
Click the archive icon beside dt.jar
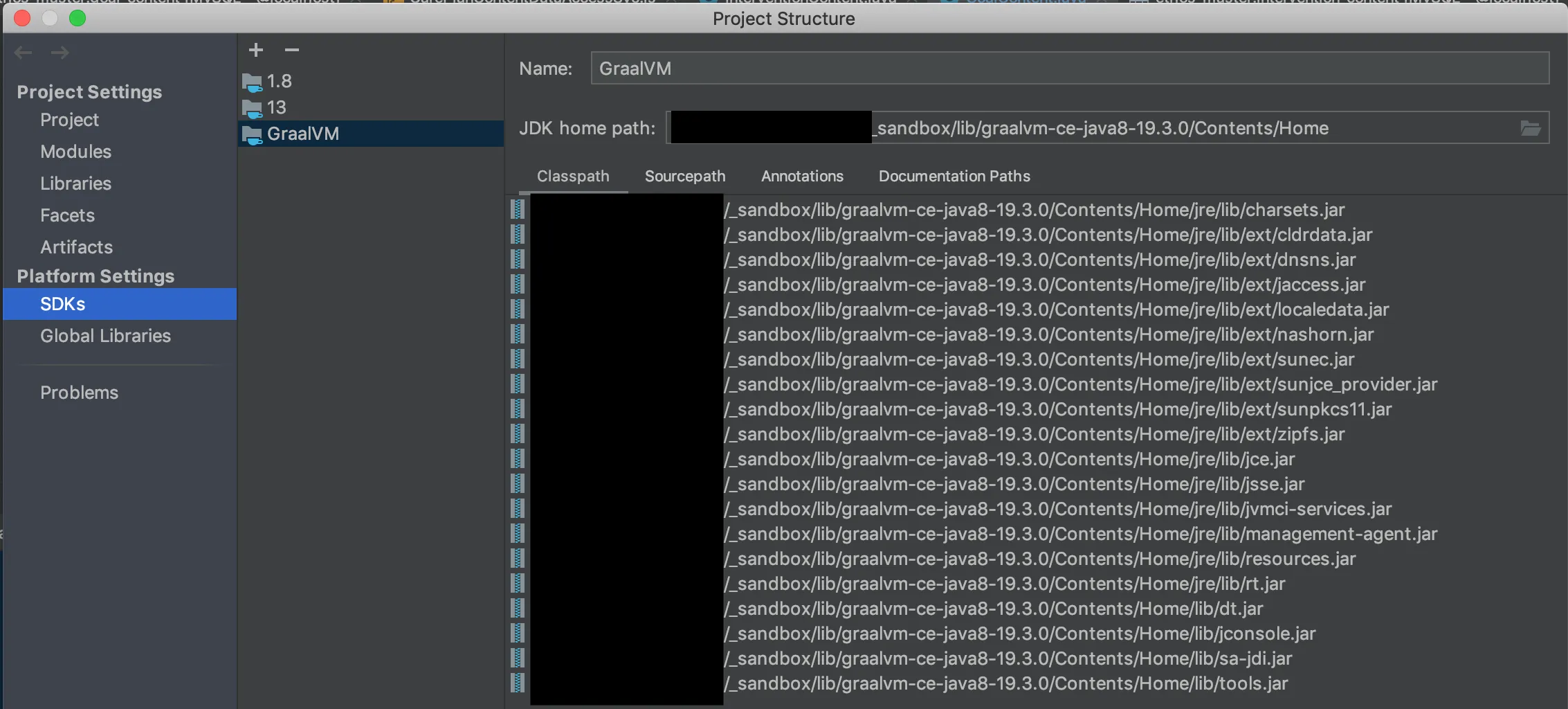pos(518,609)
